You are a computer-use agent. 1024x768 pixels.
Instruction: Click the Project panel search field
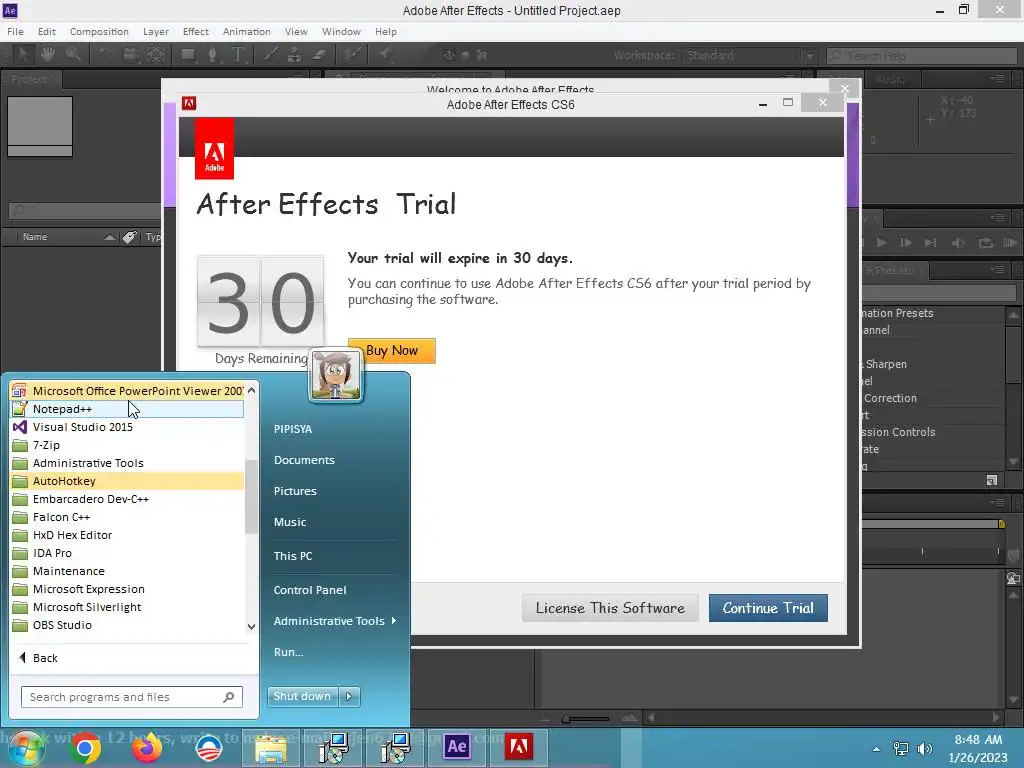coord(85,210)
